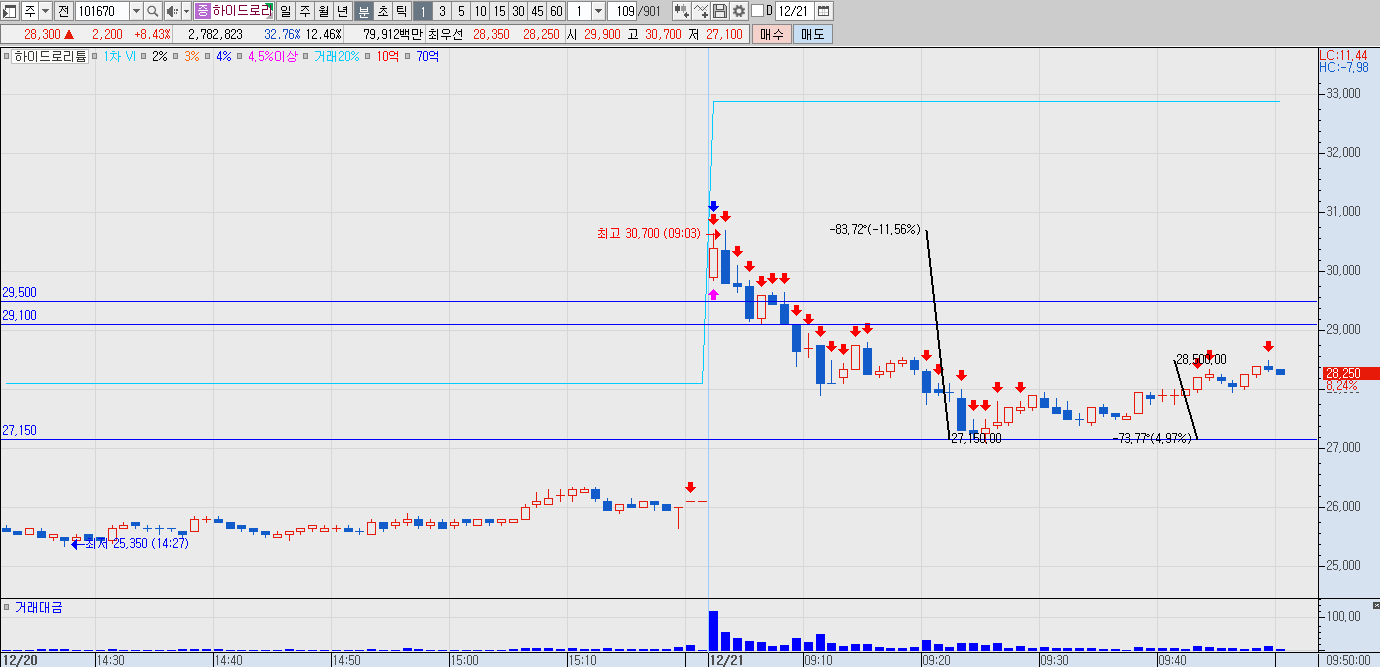The height and width of the screenshot is (667, 1380).
Task: Click the 최저 25,350 (14:27) low label
Action: pos(137,543)
